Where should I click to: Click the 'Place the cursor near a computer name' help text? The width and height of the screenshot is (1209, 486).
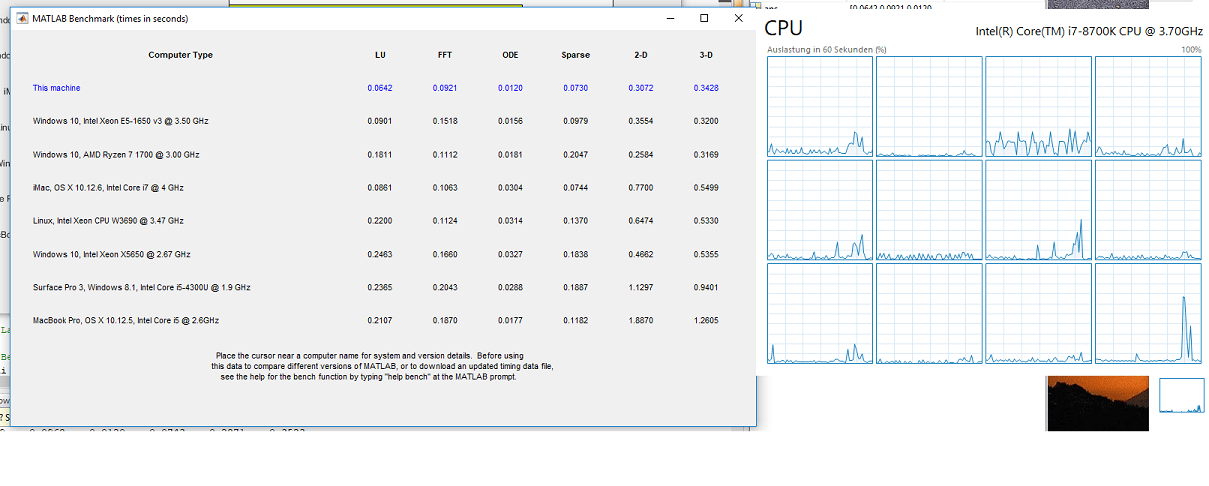pos(381,366)
